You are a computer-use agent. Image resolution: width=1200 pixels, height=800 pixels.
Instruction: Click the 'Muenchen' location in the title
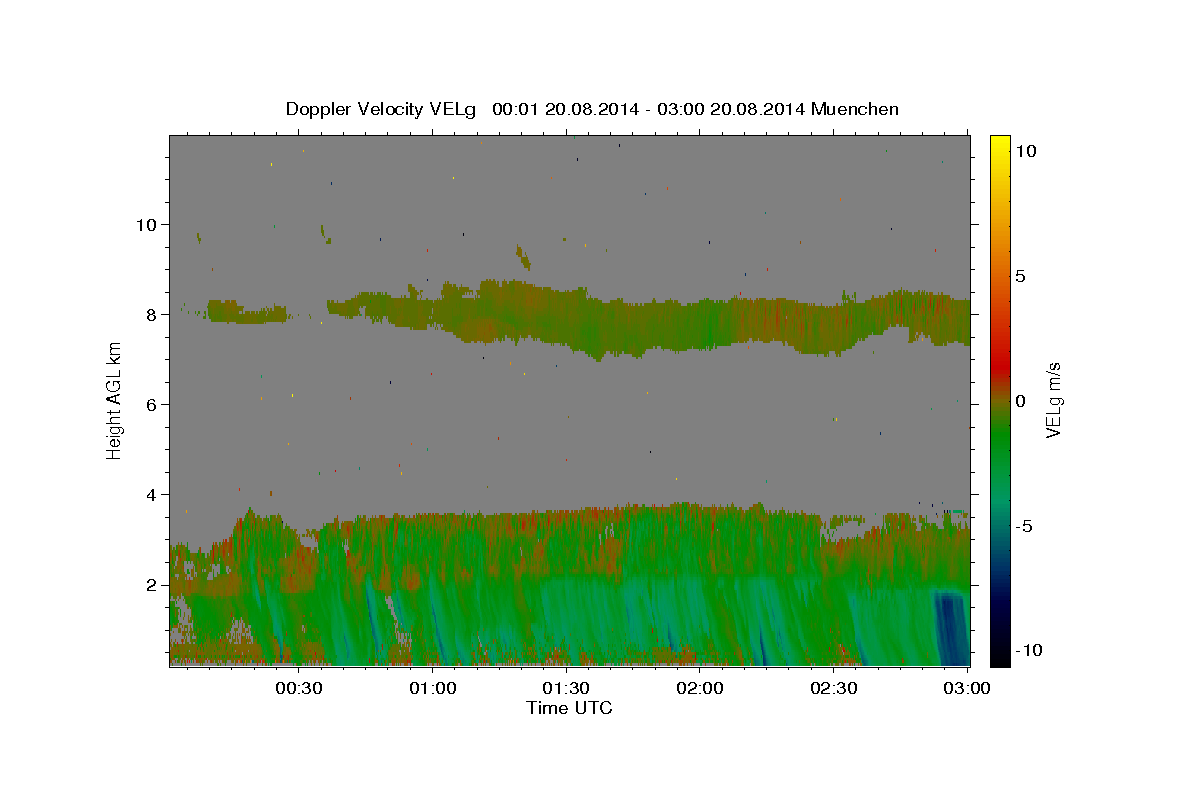857,109
